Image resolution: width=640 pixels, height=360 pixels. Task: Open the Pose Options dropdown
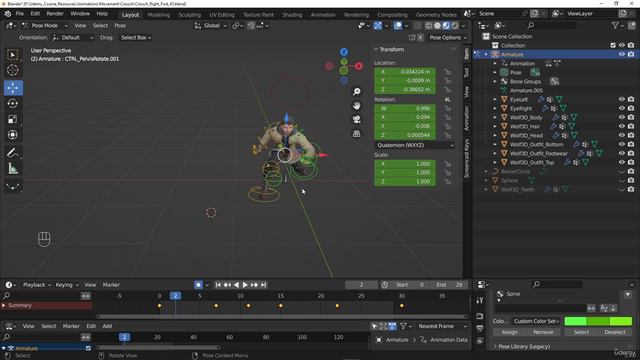448,38
